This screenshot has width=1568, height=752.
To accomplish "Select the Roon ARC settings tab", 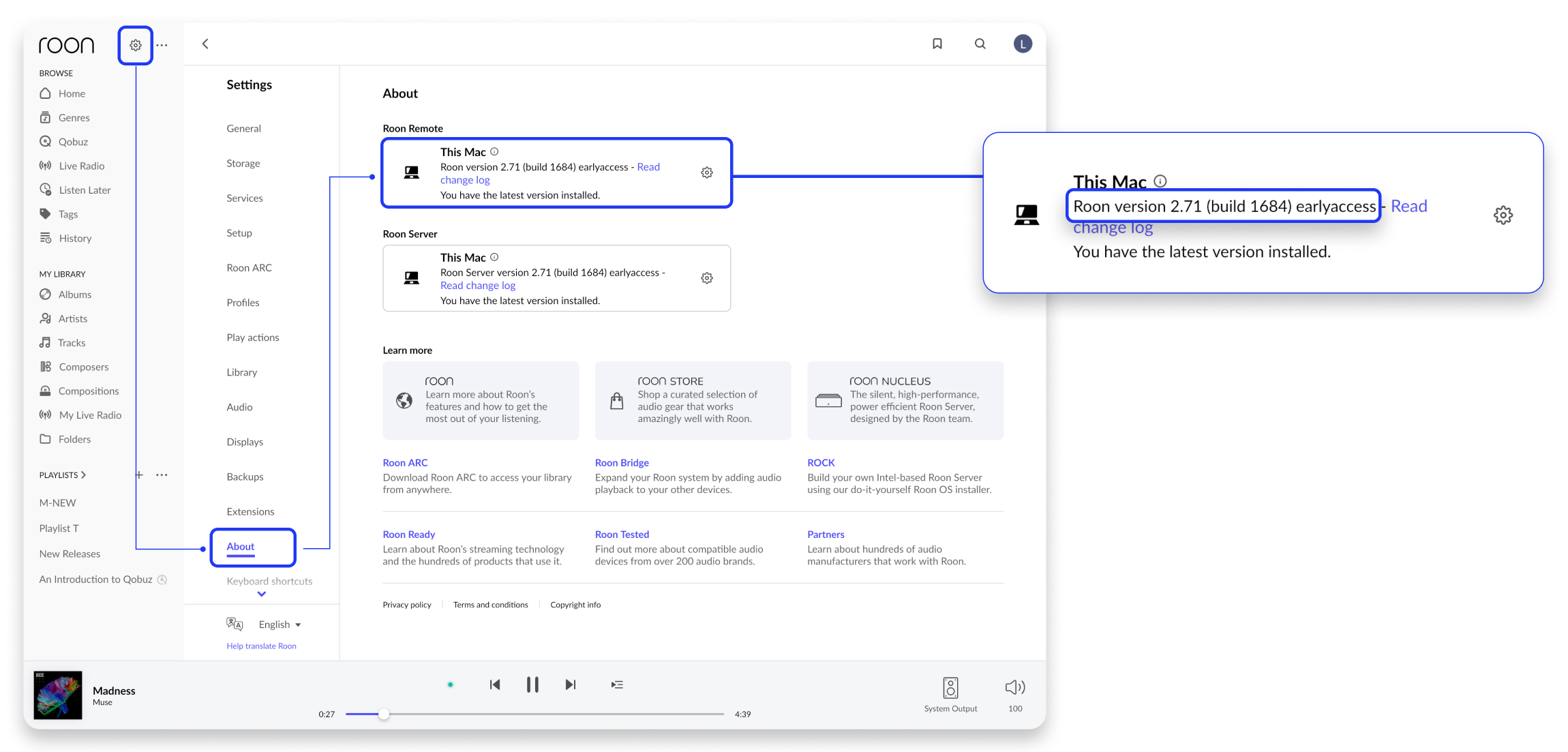I will point(250,267).
